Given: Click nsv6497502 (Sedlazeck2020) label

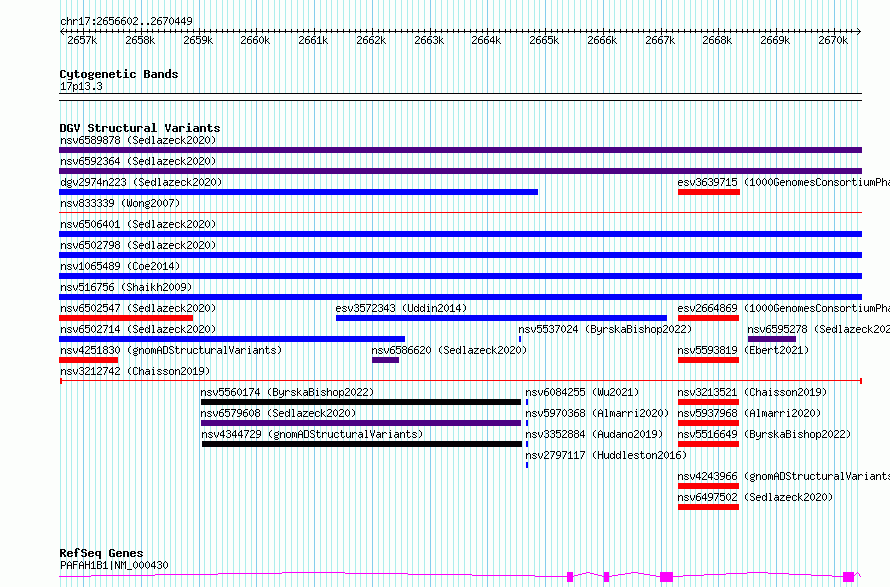Looking at the screenshot, I should 755,497.
